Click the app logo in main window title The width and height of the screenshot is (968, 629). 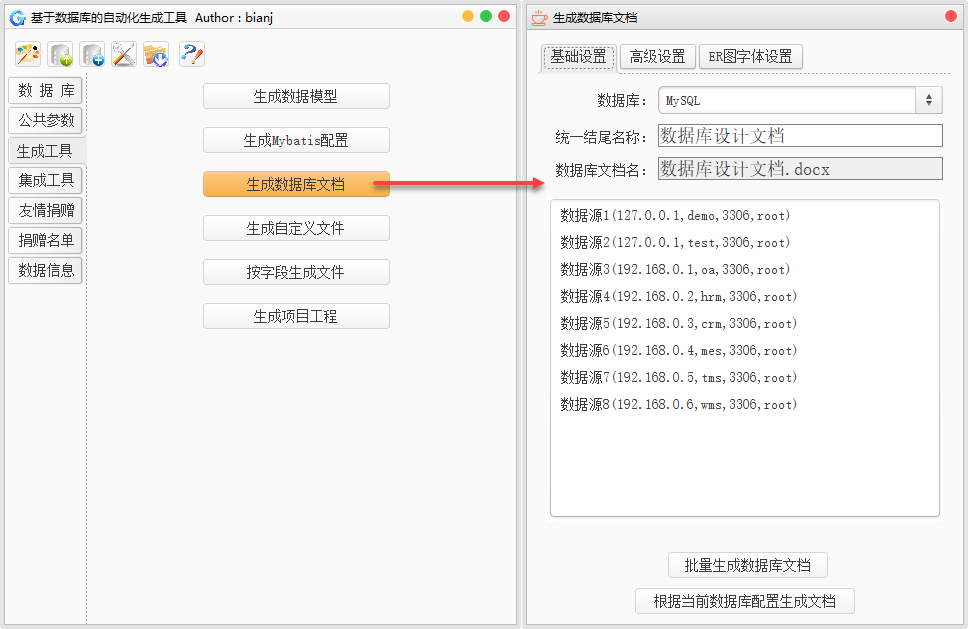coord(17,18)
